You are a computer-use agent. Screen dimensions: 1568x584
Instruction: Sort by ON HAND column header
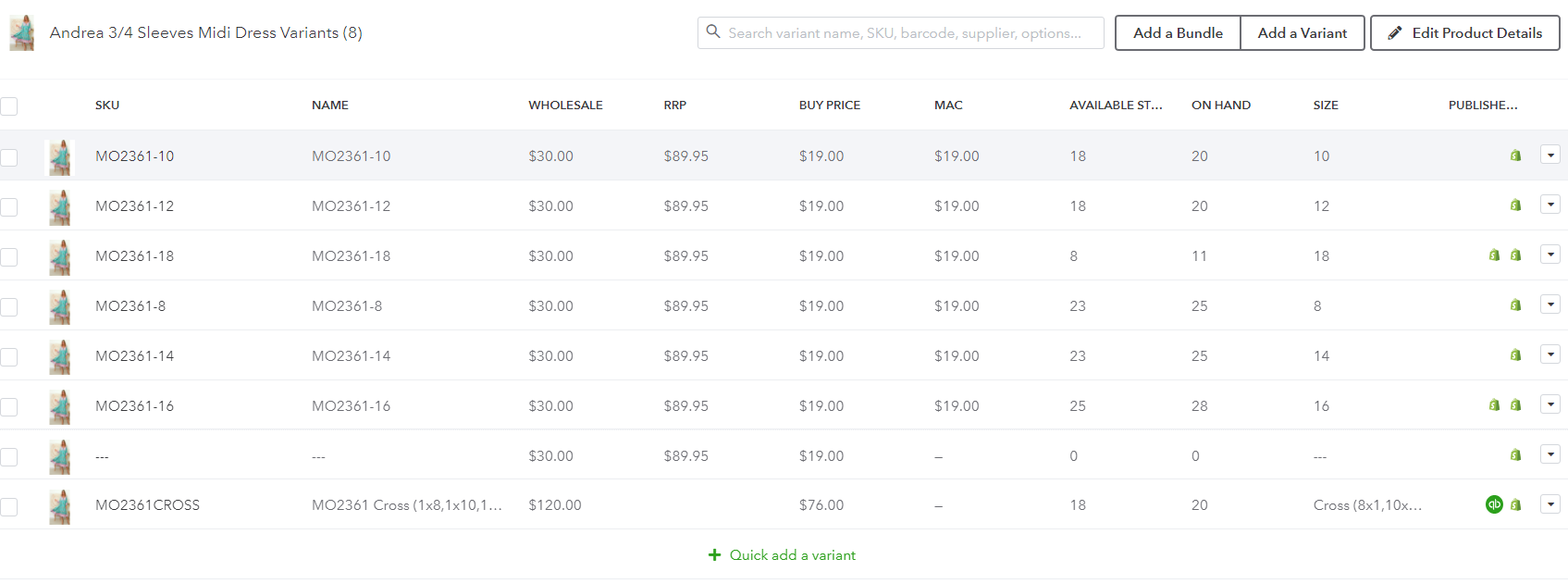coord(1220,106)
